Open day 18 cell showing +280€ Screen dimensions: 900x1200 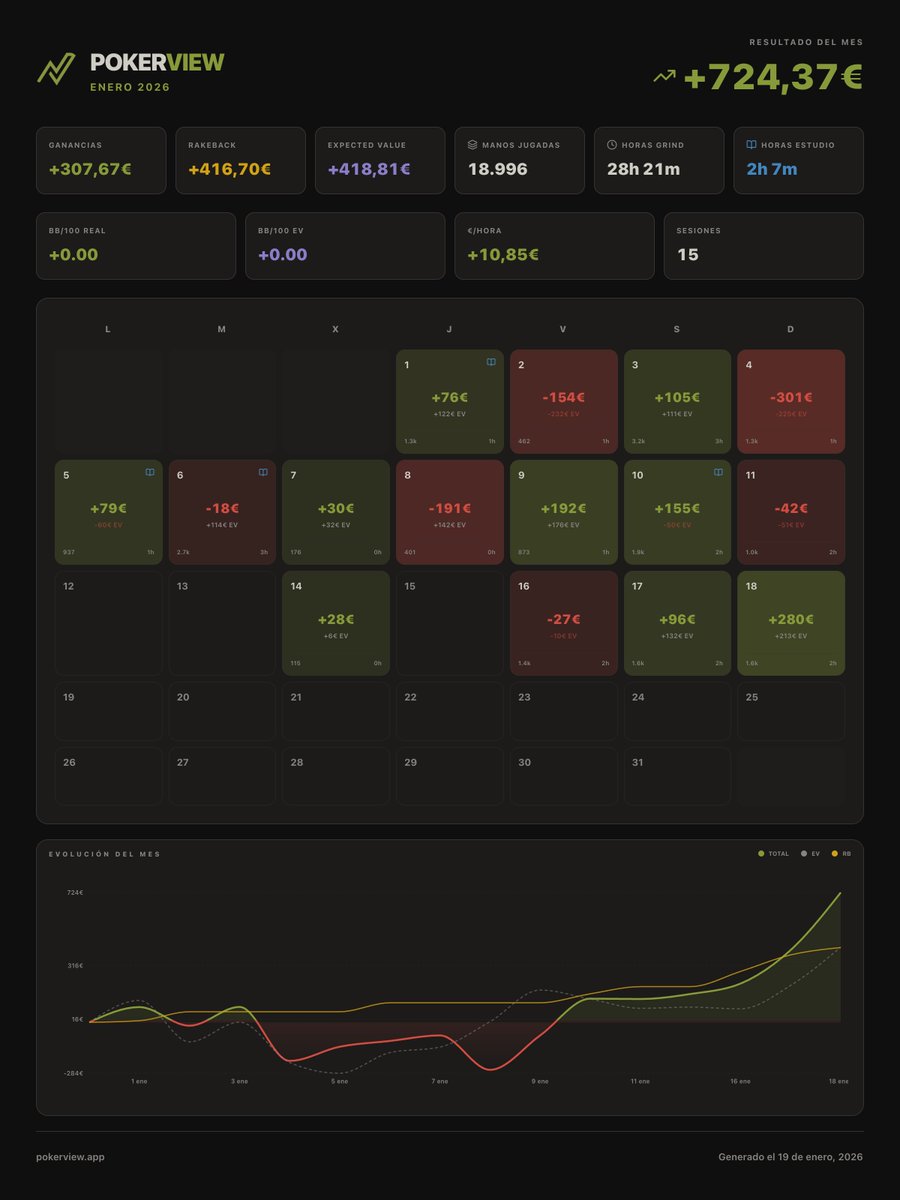tap(791, 623)
